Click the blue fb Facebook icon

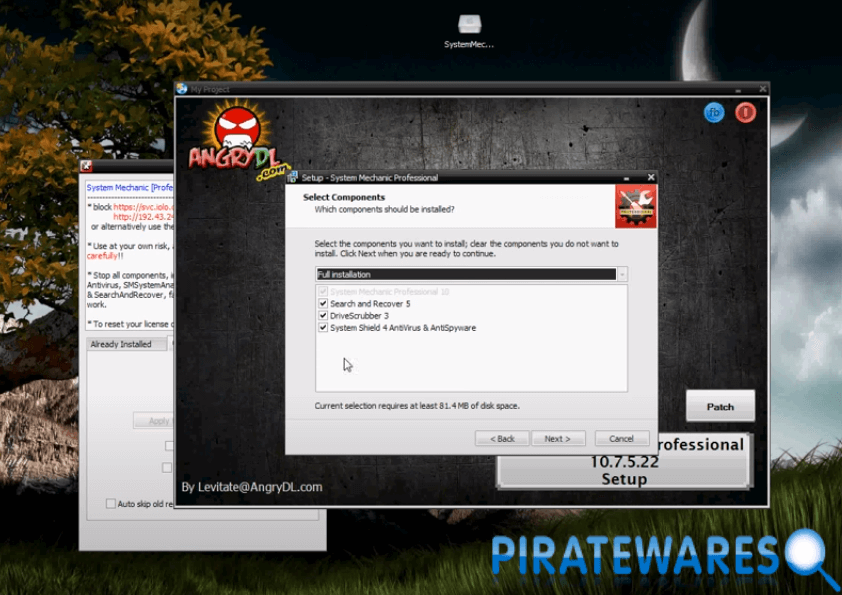click(x=714, y=113)
